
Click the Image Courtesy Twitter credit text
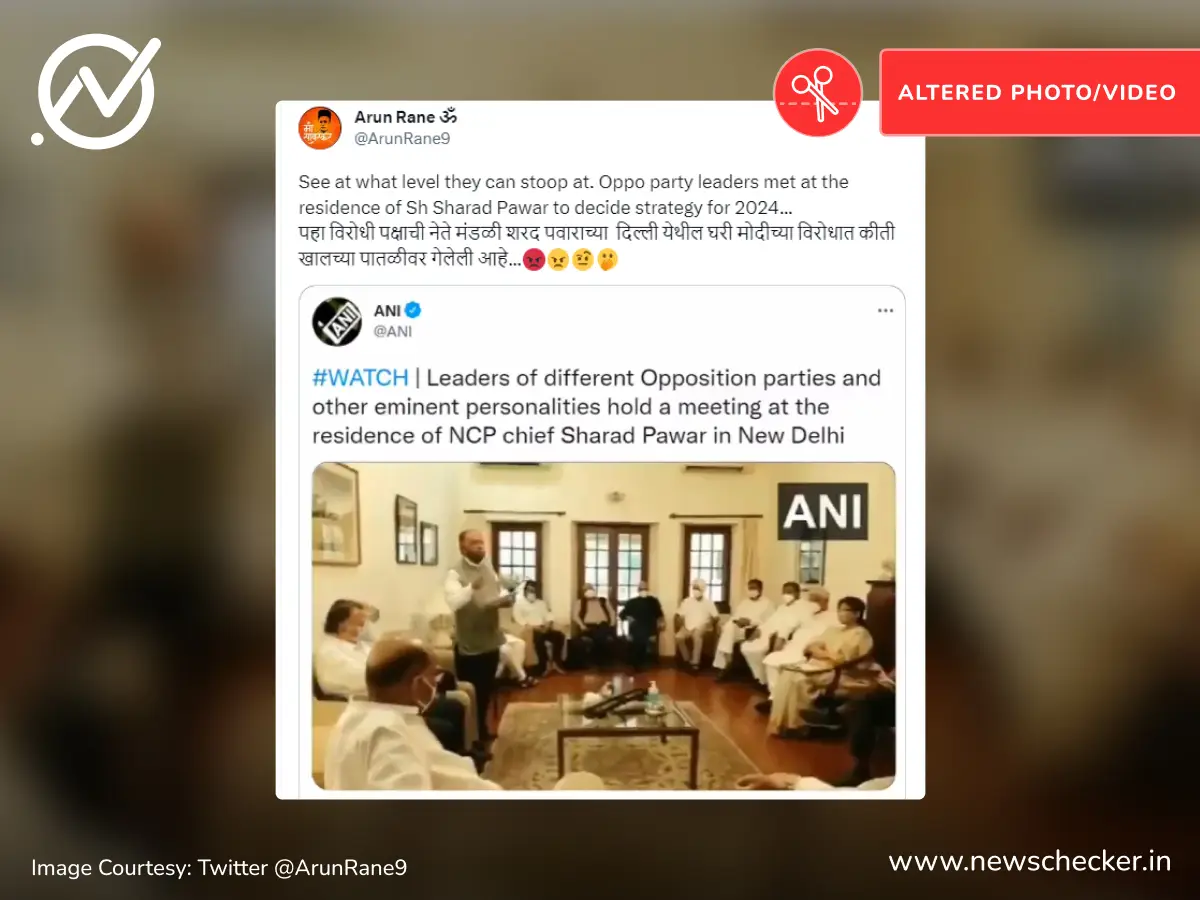219,867
